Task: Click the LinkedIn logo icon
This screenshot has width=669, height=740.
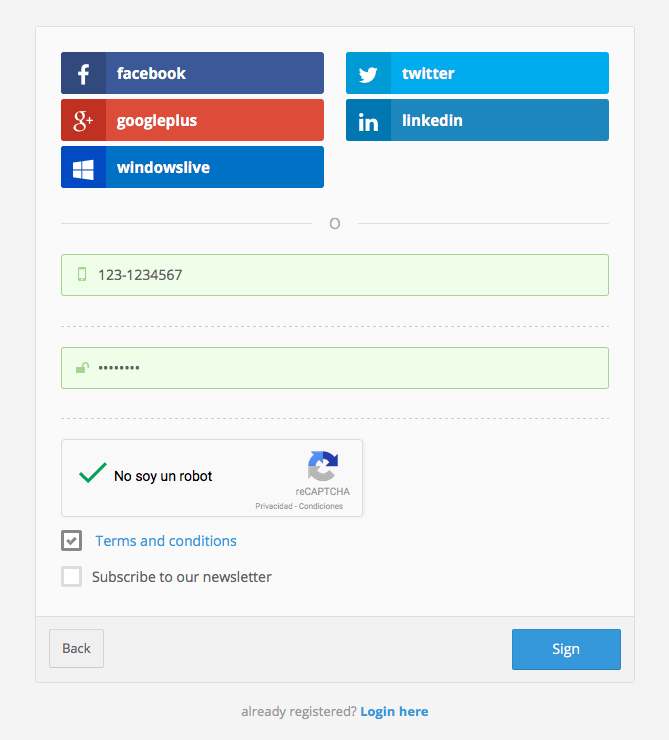Action: pos(368,121)
